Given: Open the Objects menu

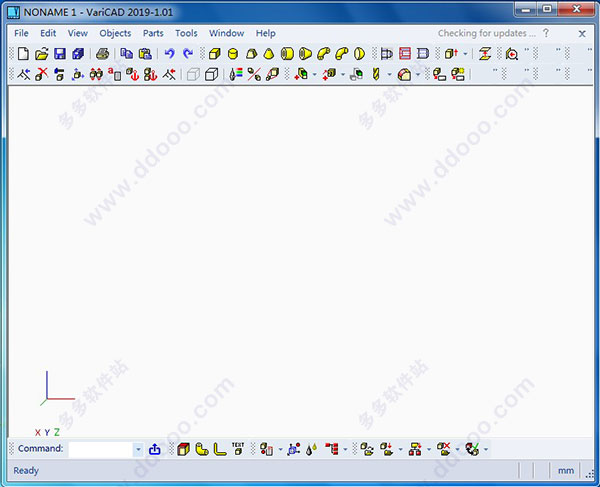Looking at the screenshot, I should pos(115,33).
